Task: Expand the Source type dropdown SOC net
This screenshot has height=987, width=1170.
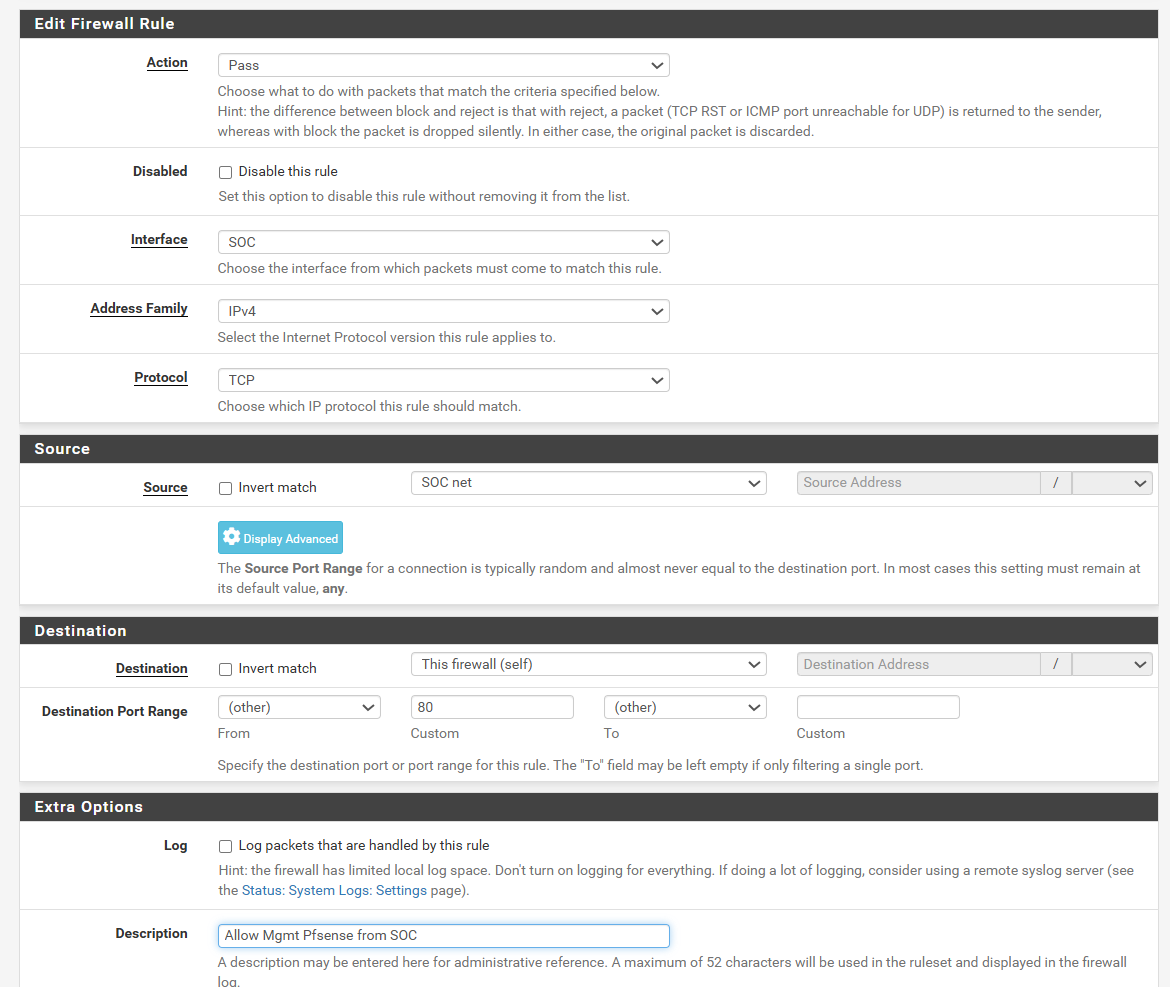Action: click(x=588, y=483)
